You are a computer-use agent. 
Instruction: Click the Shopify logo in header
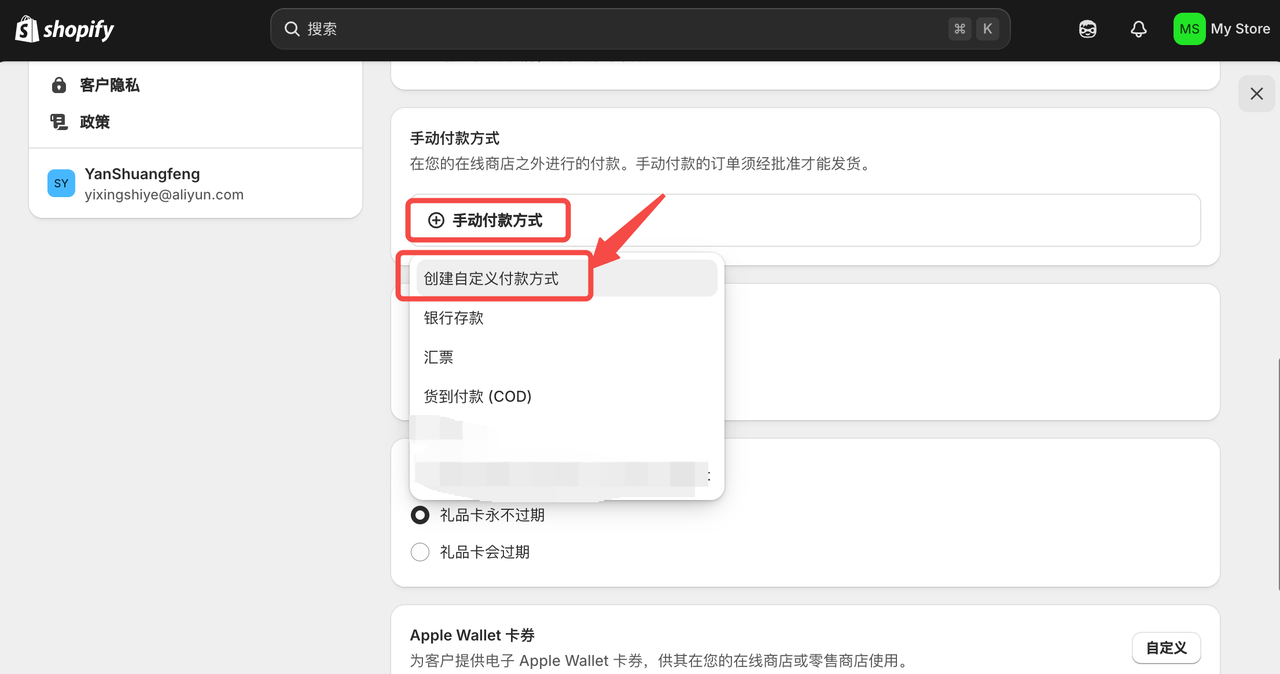pyautogui.click(x=65, y=29)
